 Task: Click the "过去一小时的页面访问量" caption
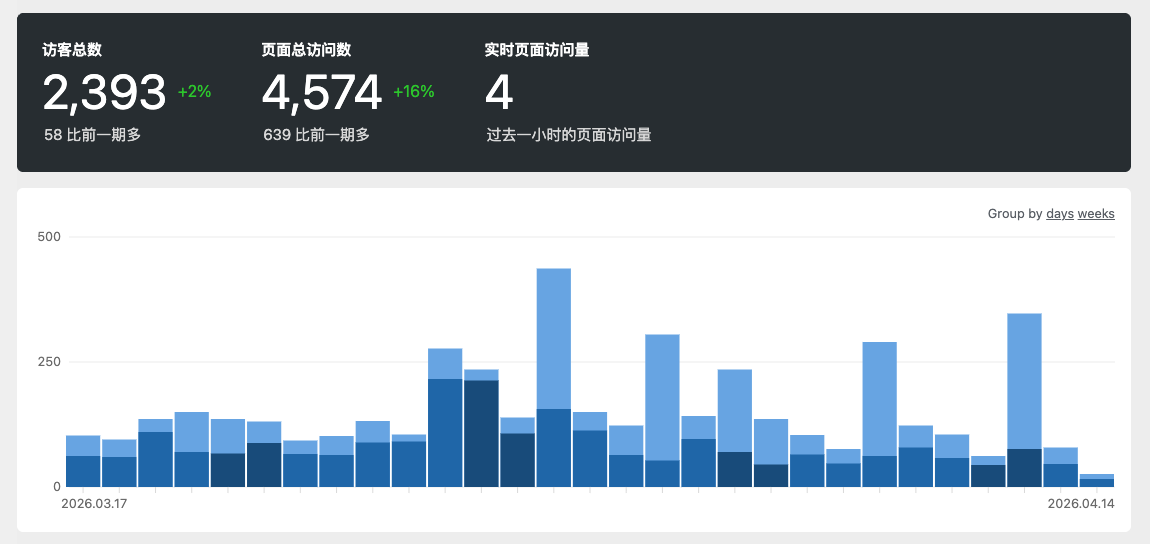(568, 134)
